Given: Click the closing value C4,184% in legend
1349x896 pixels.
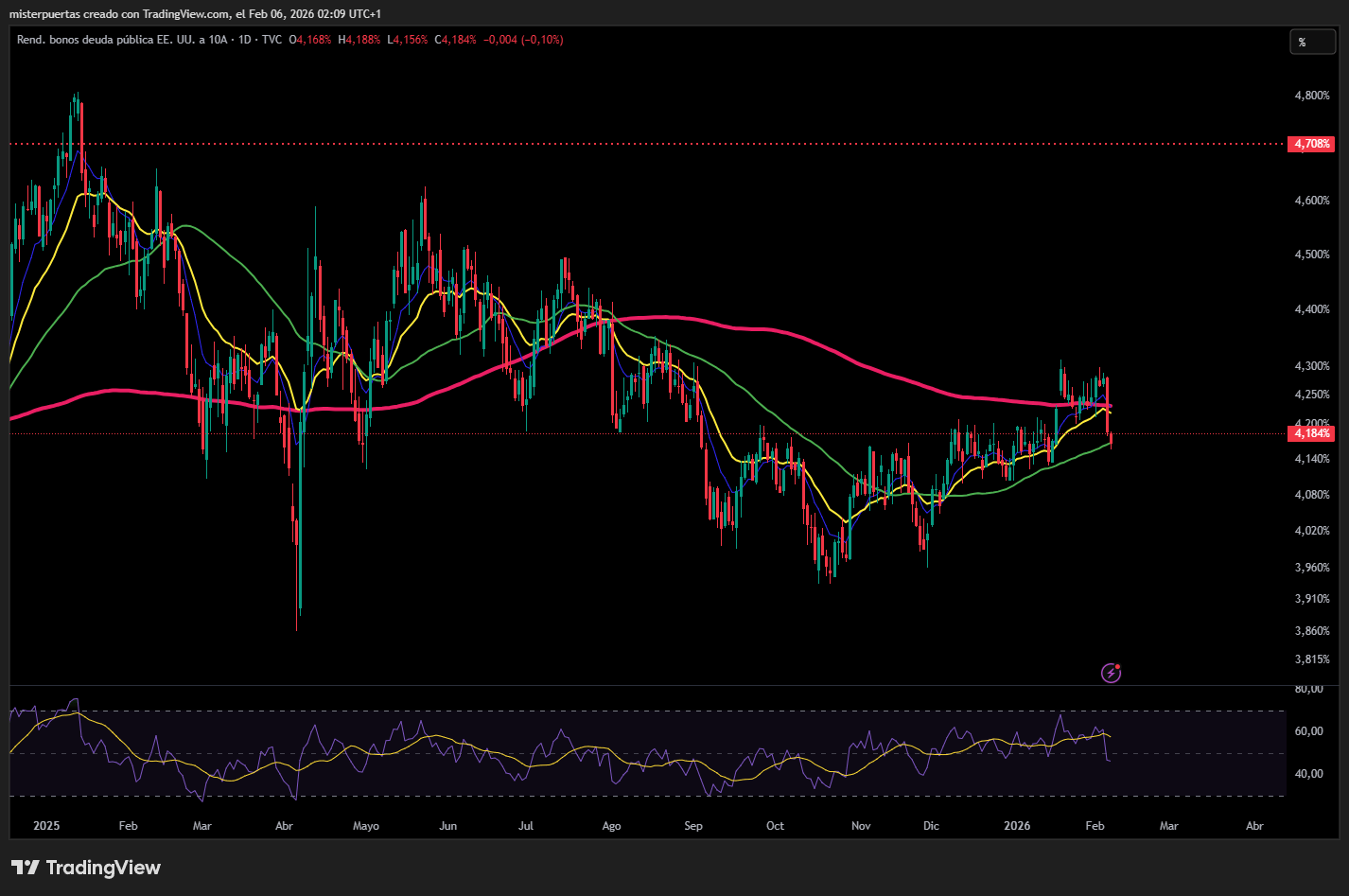Looking at the screenshot, I should click(455, 40).
